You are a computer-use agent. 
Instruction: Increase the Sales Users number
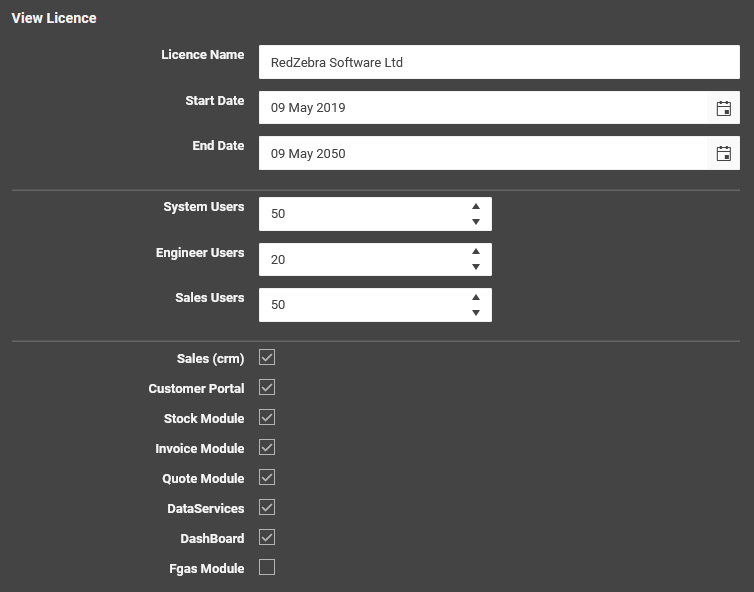click(476, 297)
